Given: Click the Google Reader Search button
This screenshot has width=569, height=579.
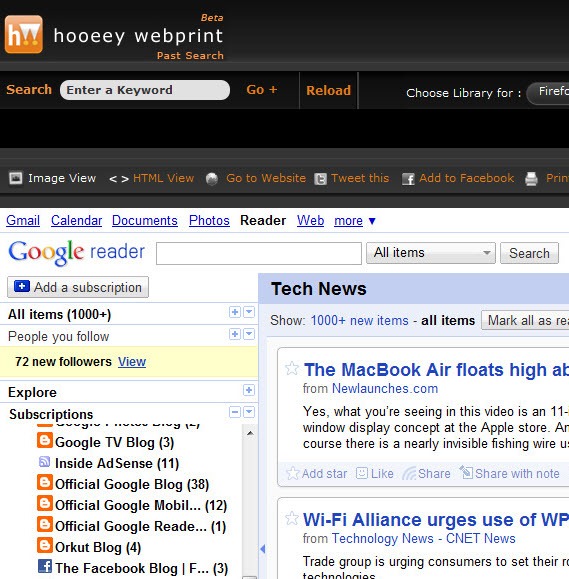Looking at the screenshot, I should click(529, 253).
